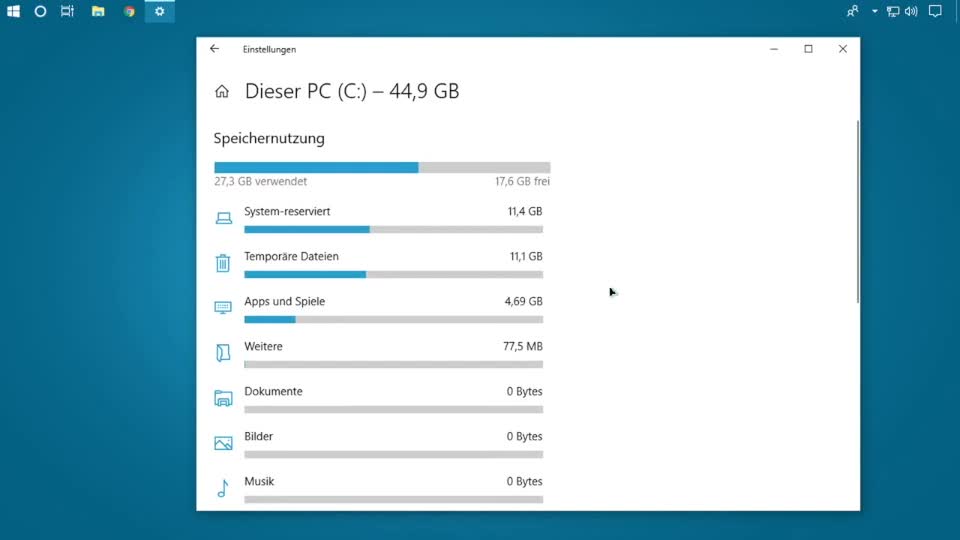The image size is (960, 540).
Task: Click the Apps und Spiele usage bar
Action: tap(394, 320)
